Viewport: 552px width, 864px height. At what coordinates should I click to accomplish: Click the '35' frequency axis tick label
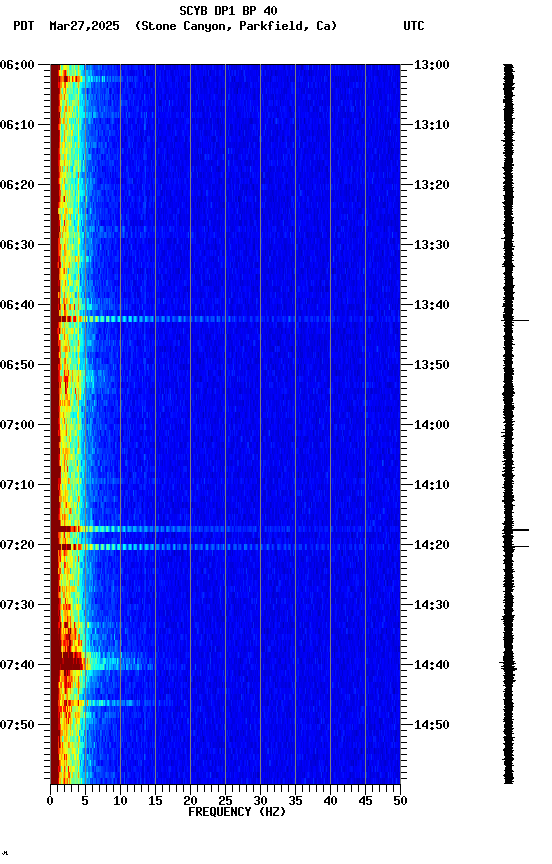click(x=295, y=801)
